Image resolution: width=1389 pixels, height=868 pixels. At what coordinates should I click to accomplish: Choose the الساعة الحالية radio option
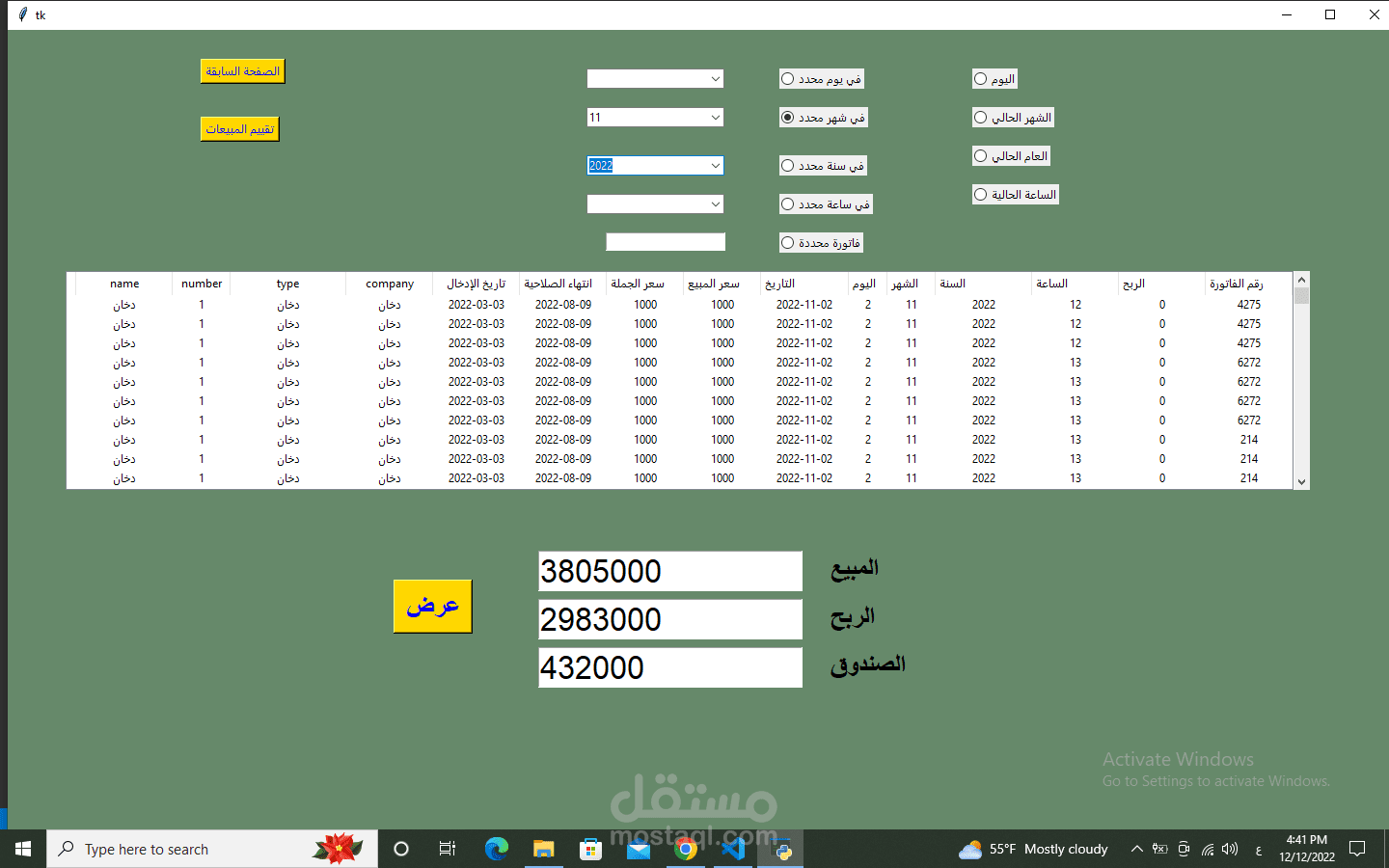tap(1016, 195)
